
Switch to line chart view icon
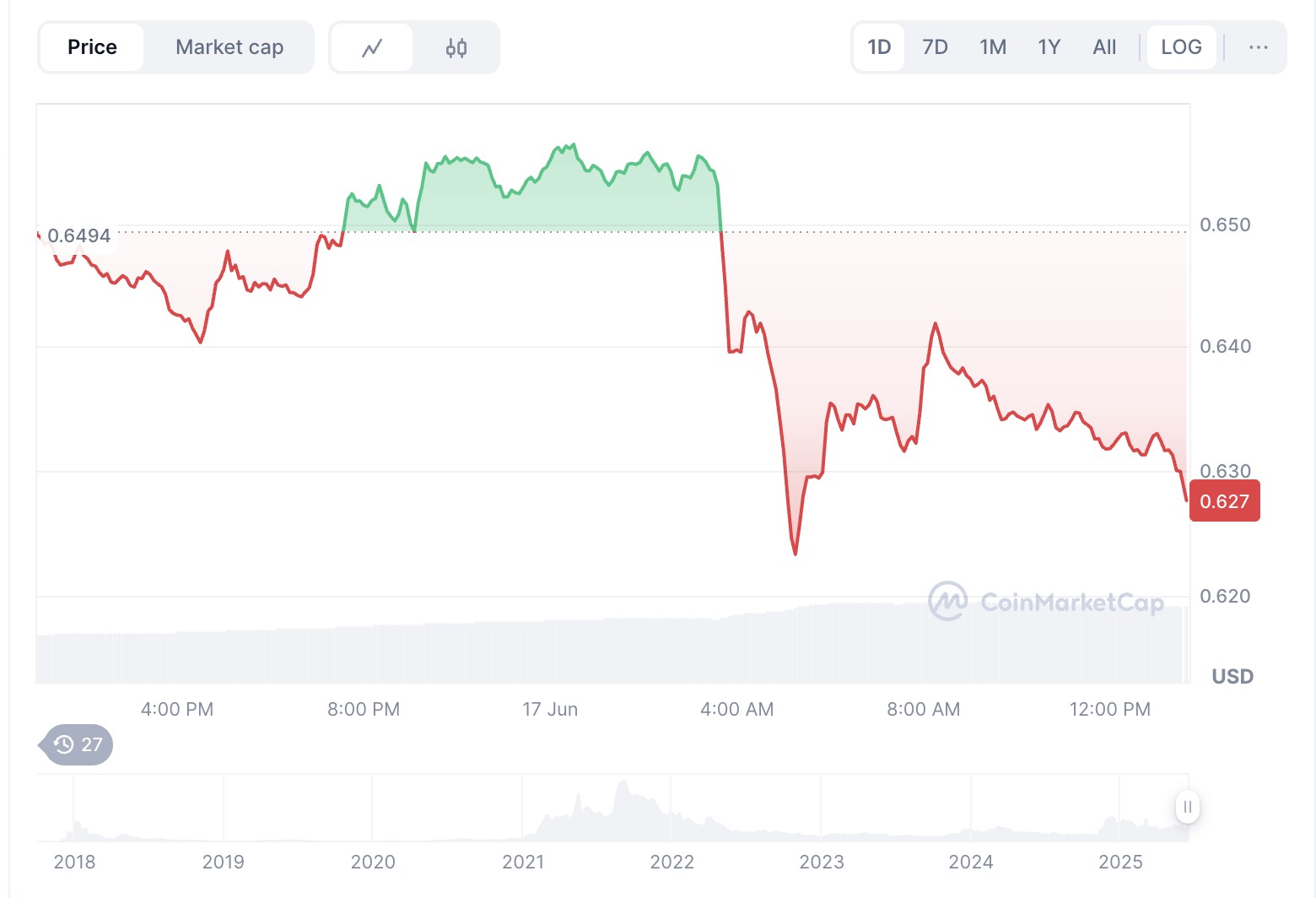point(372,48)
